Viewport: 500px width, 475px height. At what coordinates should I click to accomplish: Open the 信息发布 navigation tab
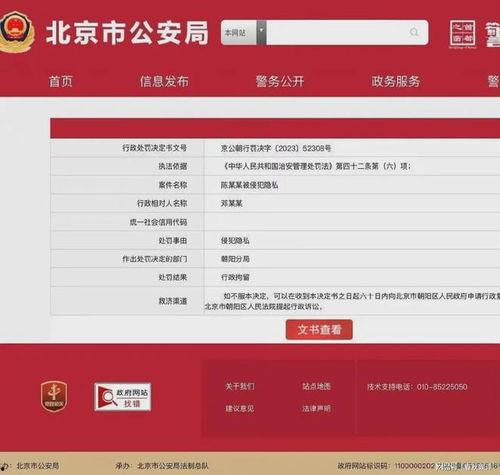pos(164,81)
